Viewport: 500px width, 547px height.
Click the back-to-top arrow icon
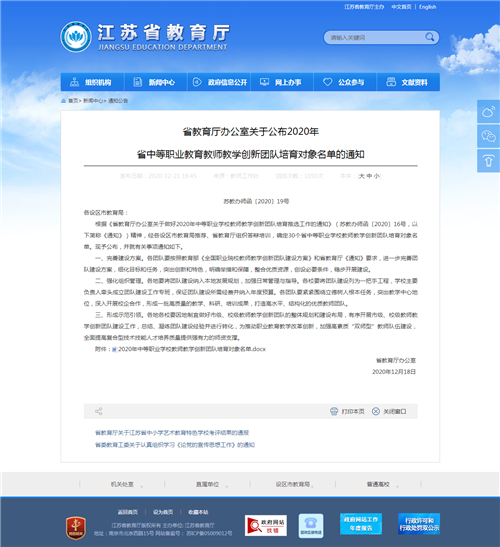(488, 161)
